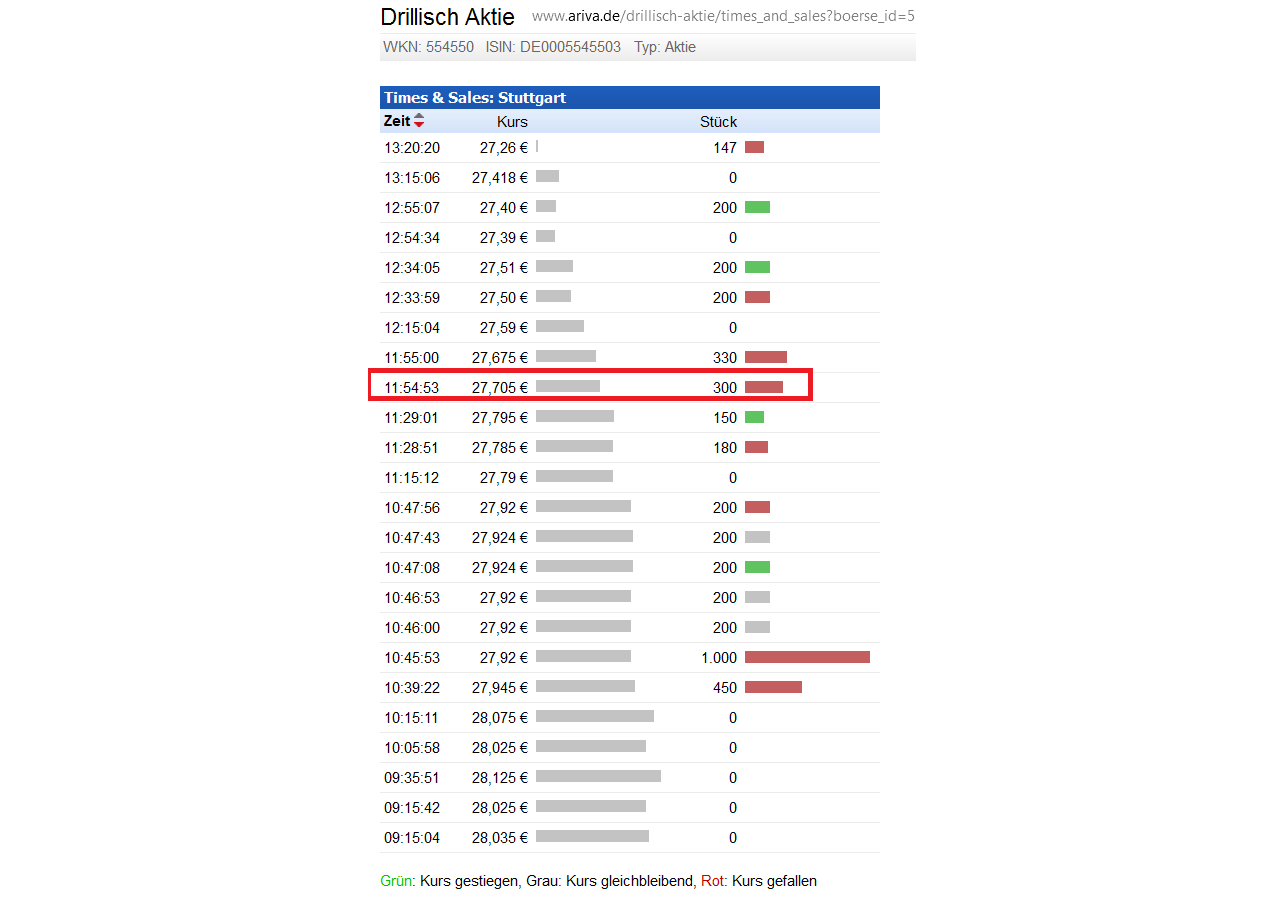Click the time 09:15:42
Screen dimensions: 1262x900
(x=412, y=808)
